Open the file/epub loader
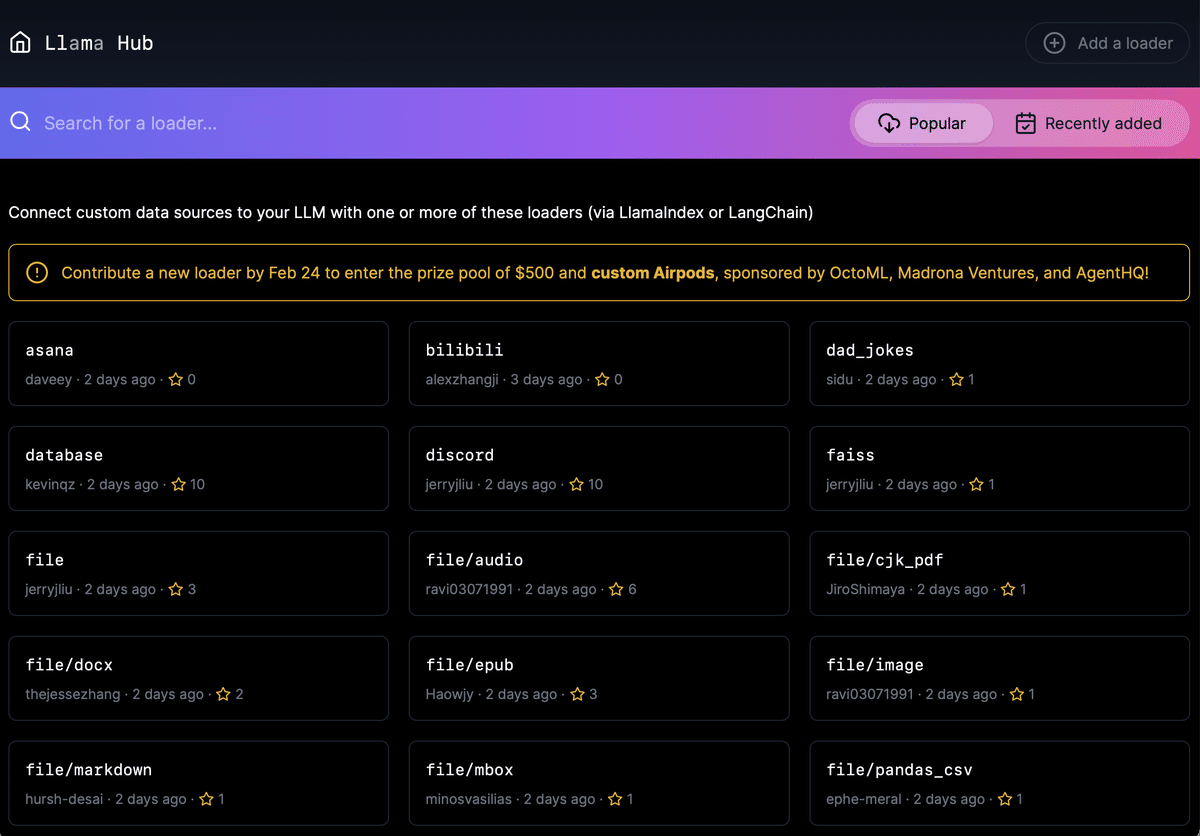Screen dimensions: 1200x836 coord(599,678)
